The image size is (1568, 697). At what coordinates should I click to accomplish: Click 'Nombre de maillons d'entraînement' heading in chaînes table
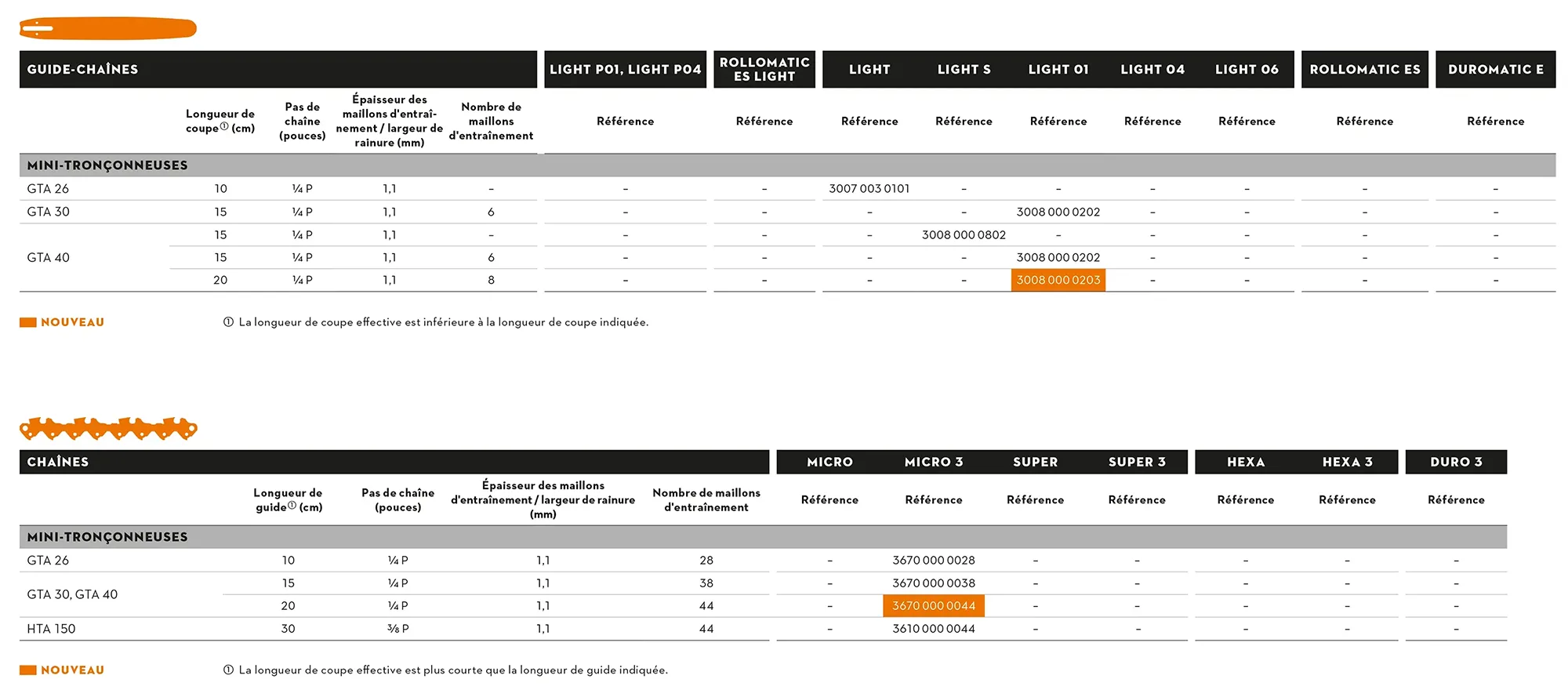pos(706,499)
